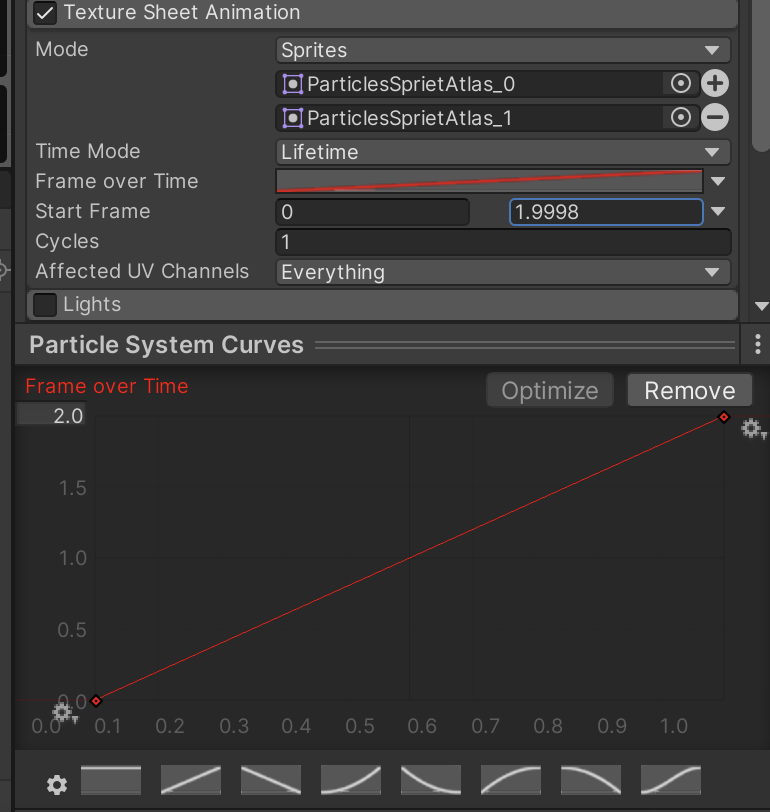770x812 pixels.
Task: Open the Mode dropdown showing Sprites
Action: (x=503, y=50)
